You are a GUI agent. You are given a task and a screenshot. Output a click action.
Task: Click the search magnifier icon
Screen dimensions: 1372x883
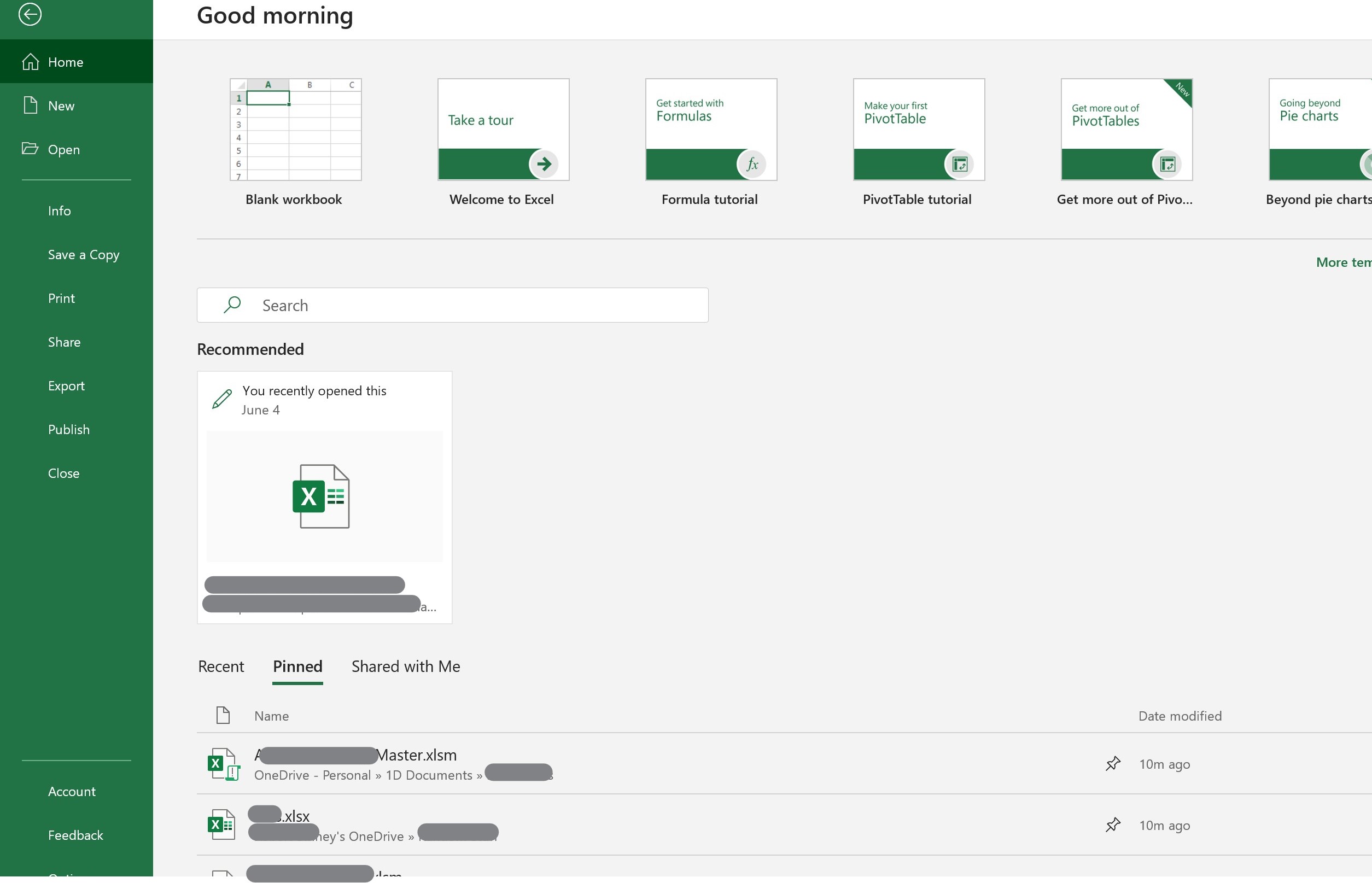tap(232, 305)
